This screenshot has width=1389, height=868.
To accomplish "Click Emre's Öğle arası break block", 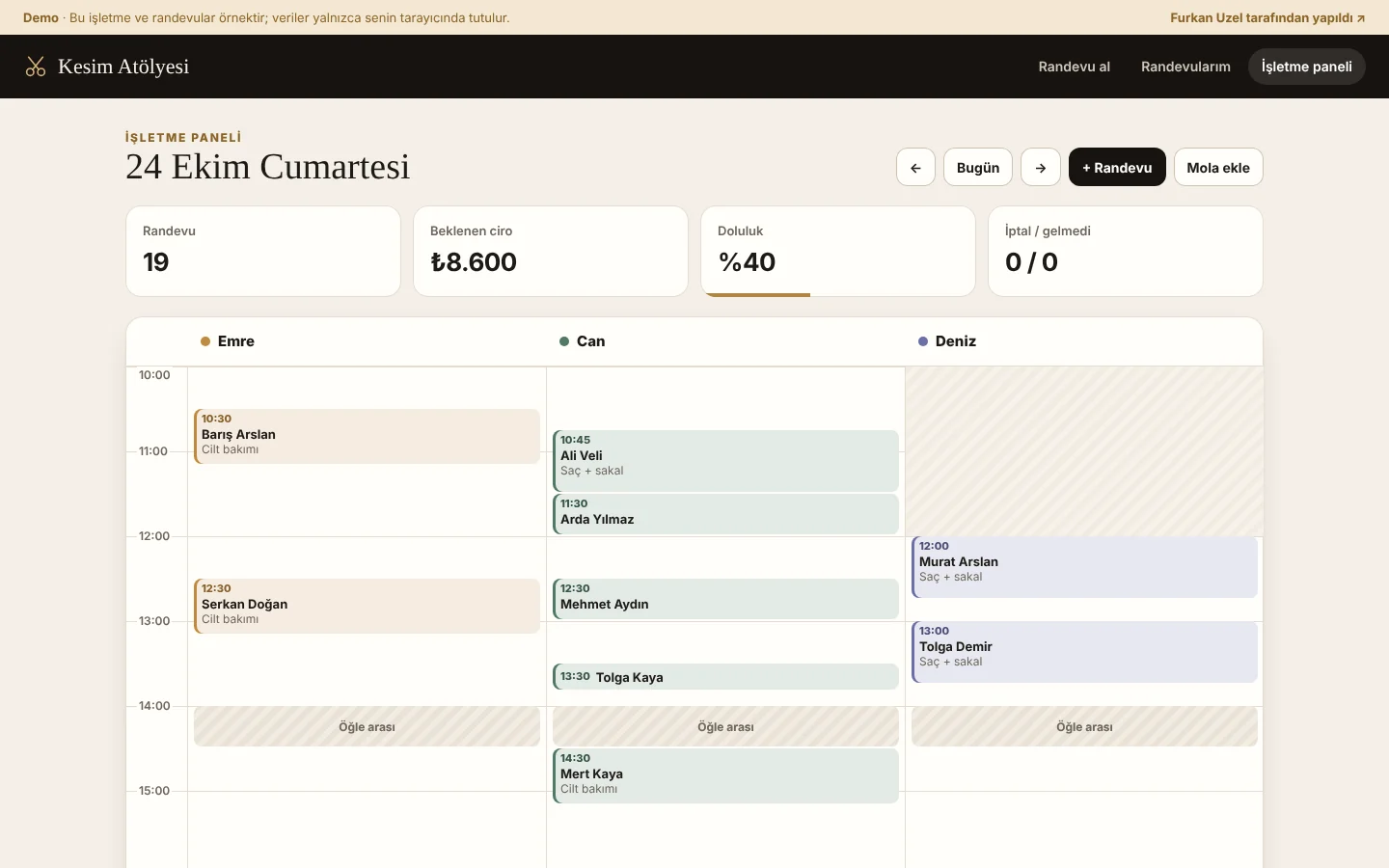I will (x=368, y=726).
